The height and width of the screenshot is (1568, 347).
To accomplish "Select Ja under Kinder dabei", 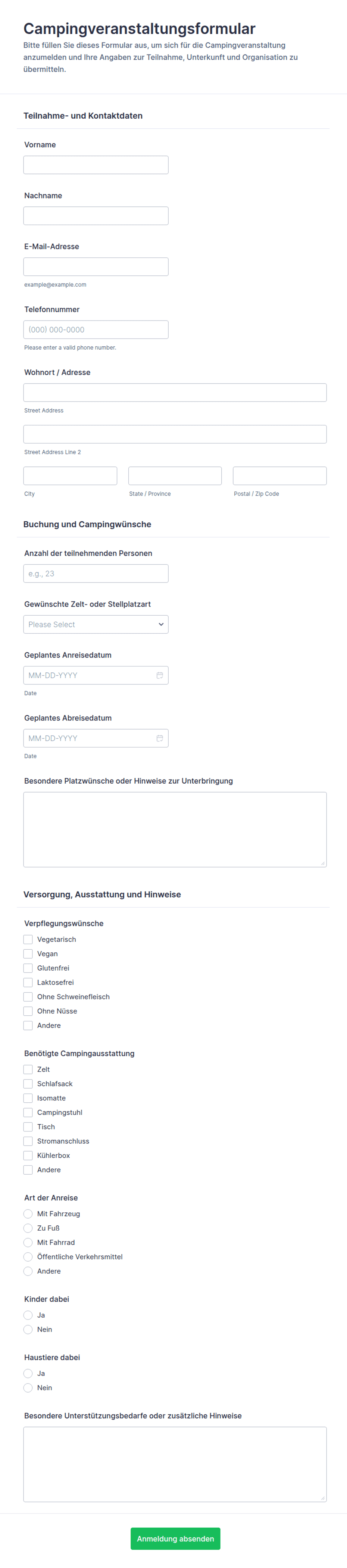I will pos(28,1315).
